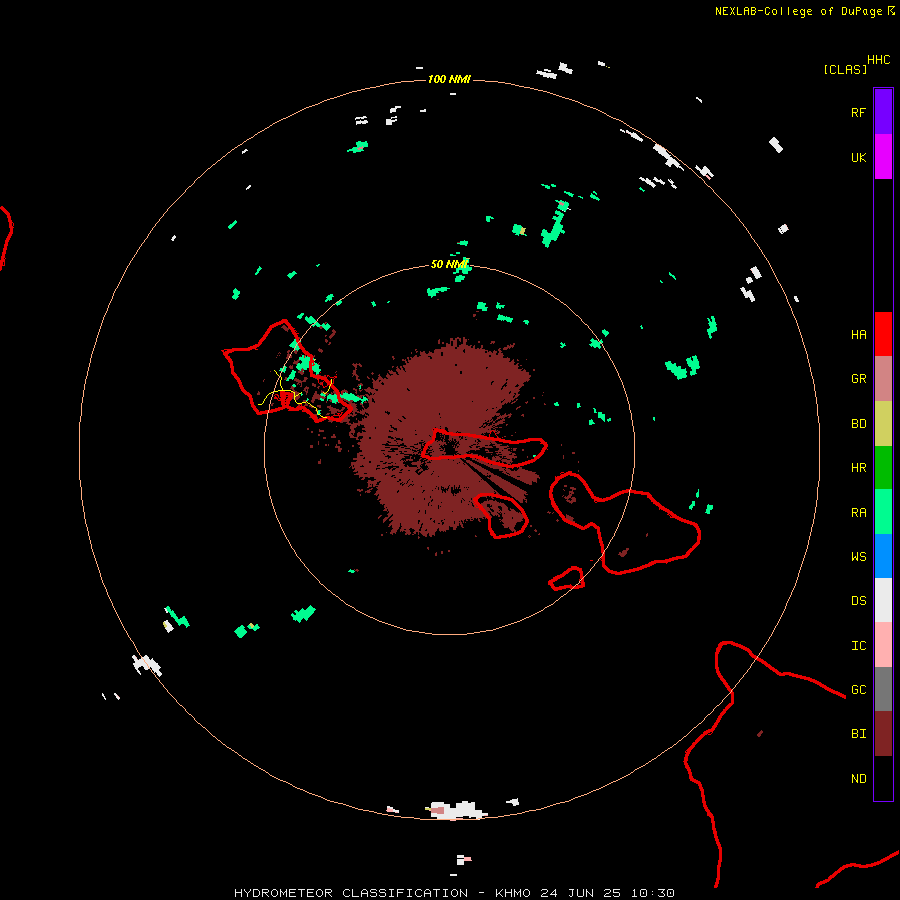This screenshot has height=900, width=900.
Task: Click the 100 NMI range ring label
Action: tap(449, 79)
